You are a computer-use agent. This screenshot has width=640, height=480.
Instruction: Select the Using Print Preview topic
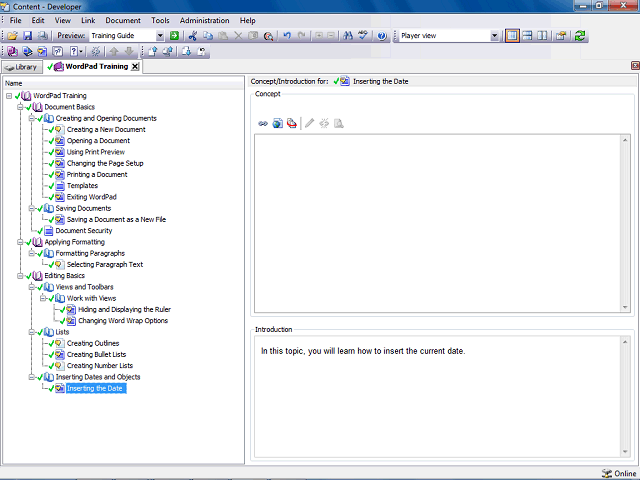[96, 152]
